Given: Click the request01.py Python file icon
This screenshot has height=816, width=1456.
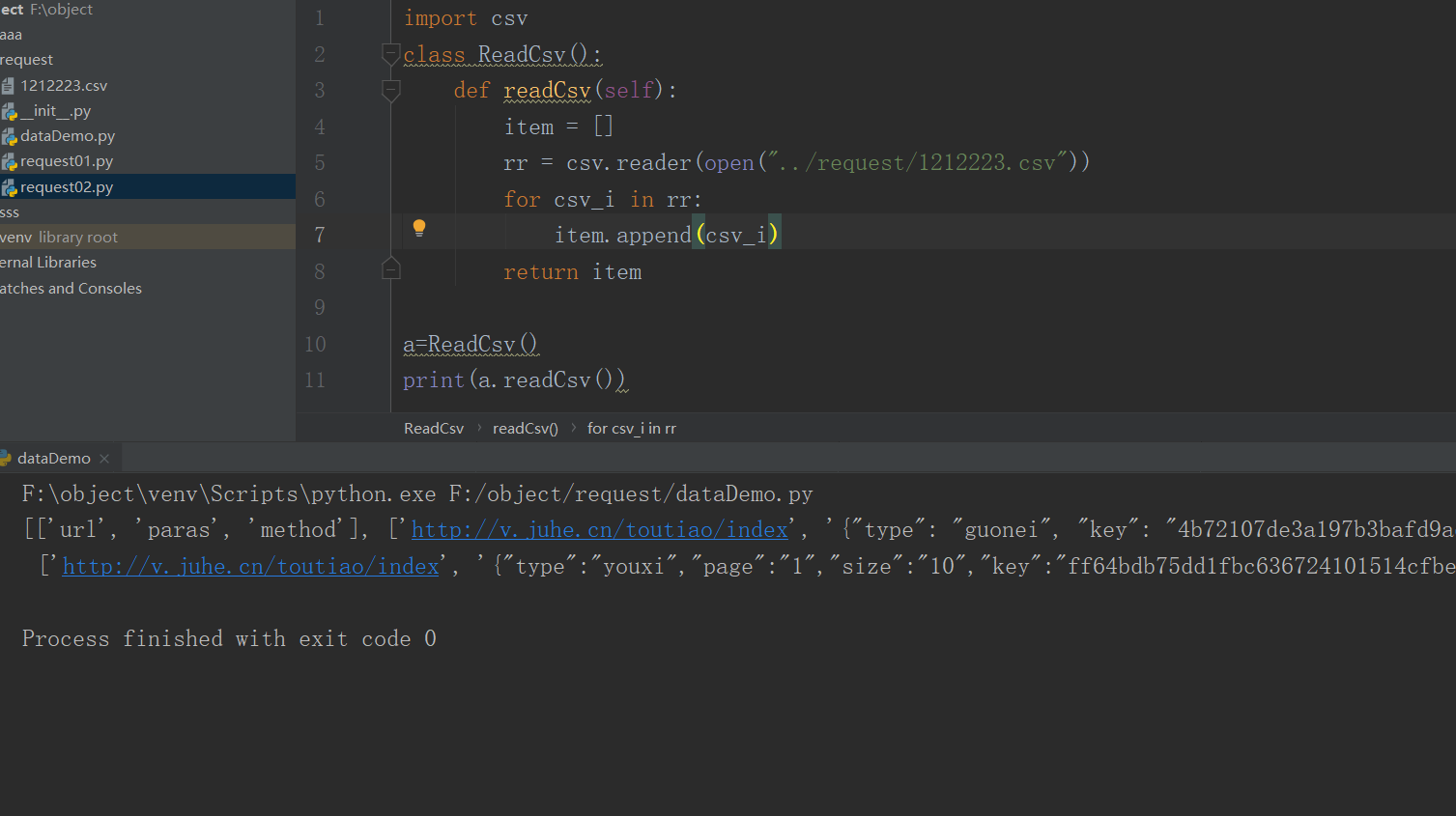Looking at the screenshot, I should click(9, 161).
